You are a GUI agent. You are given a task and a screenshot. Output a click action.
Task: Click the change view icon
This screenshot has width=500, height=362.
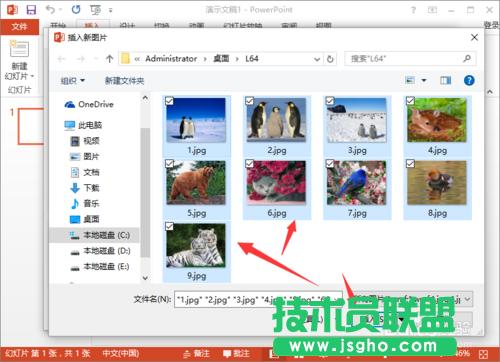(410, 80)
